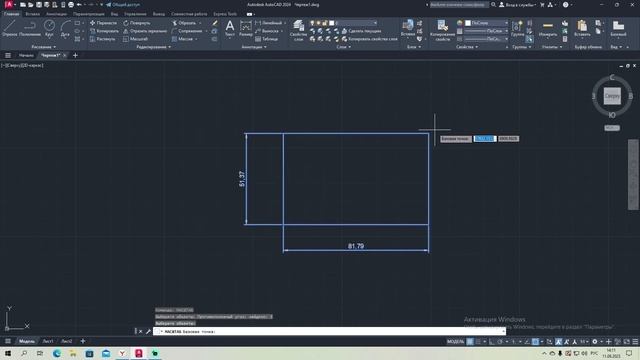Toggle ortho mode in status bar
Viewport: 640px width, 360px height.
pos(492,342)
